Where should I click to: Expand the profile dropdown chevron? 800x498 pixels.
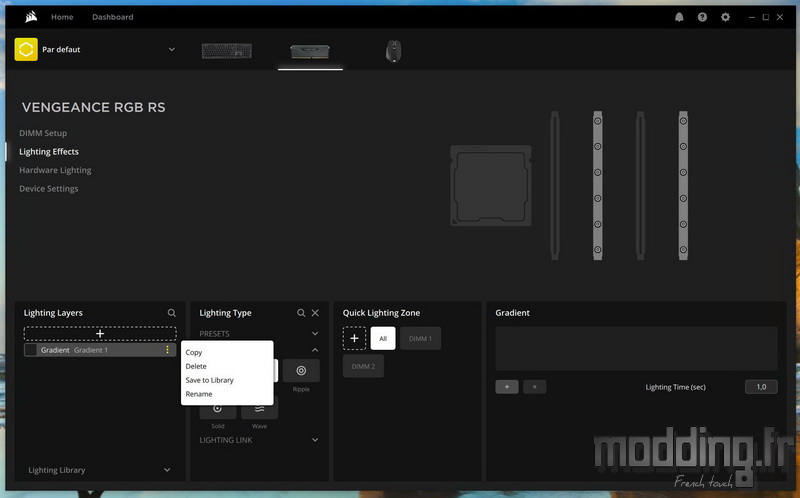pos(172,49)
